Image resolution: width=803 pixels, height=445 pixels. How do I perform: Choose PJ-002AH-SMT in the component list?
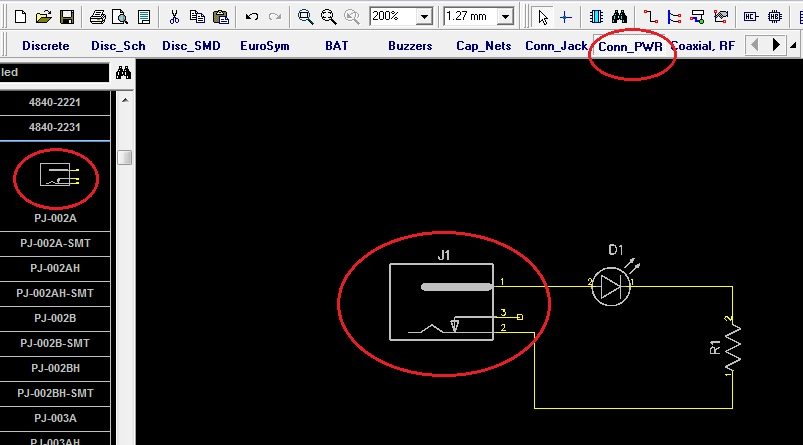[x=55, y=293]
